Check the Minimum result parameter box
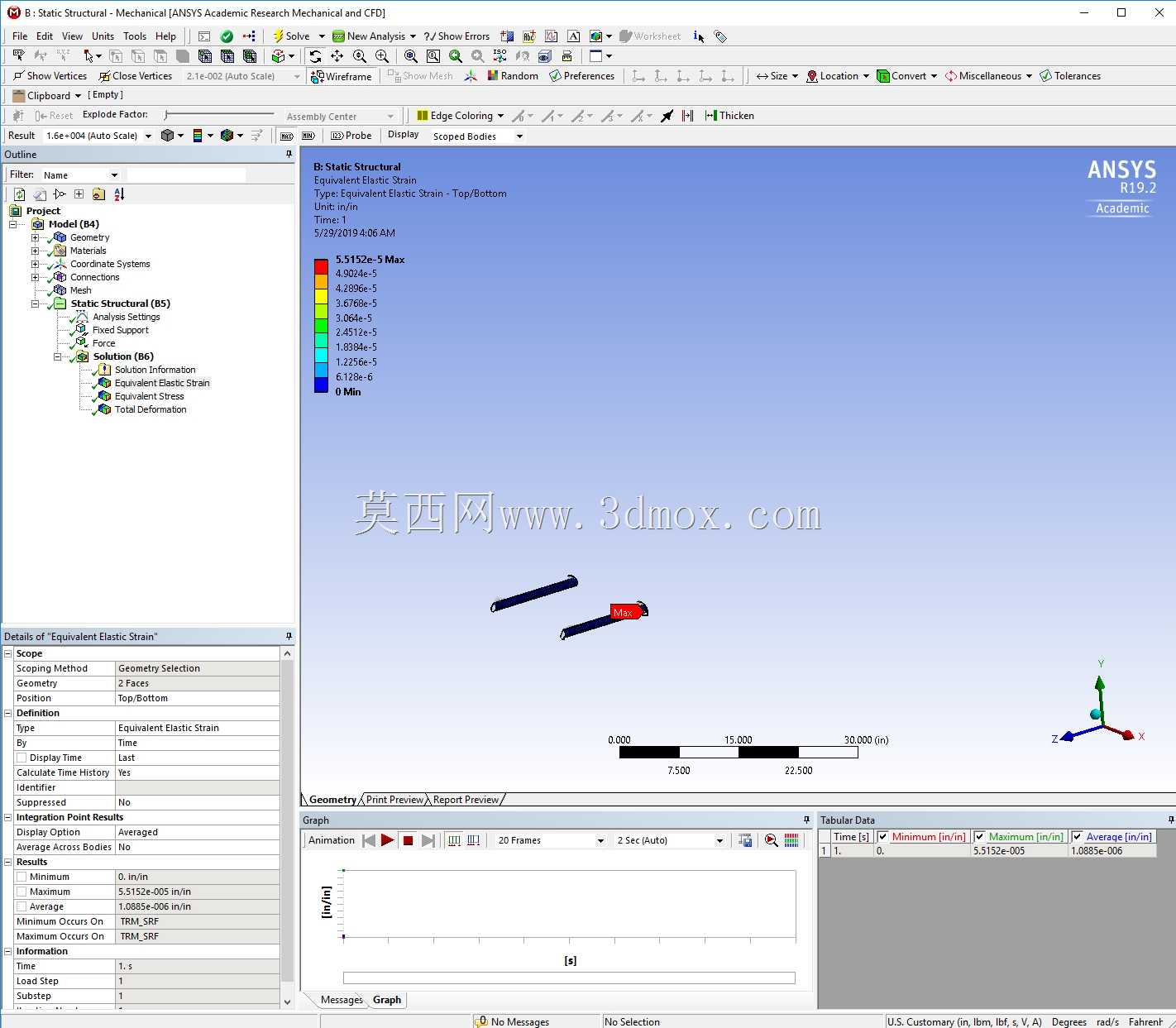Viewport: 1176px width, 1028px height. click(22, 877)
